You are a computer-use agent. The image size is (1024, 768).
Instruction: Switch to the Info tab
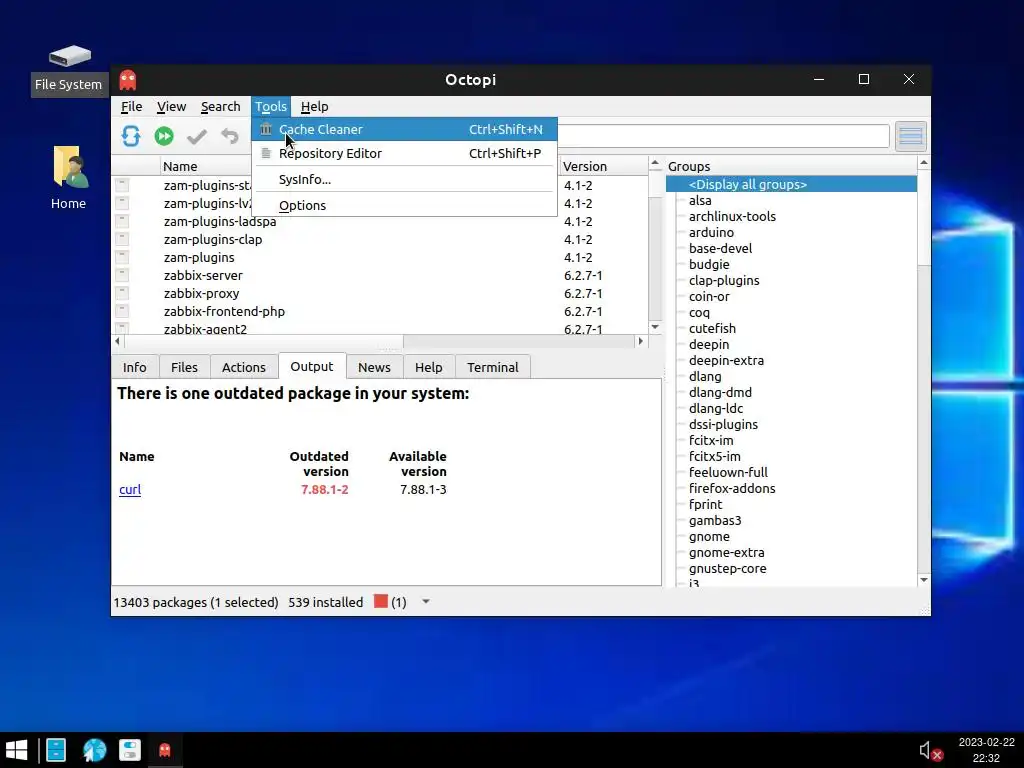(x=135, y=367)
